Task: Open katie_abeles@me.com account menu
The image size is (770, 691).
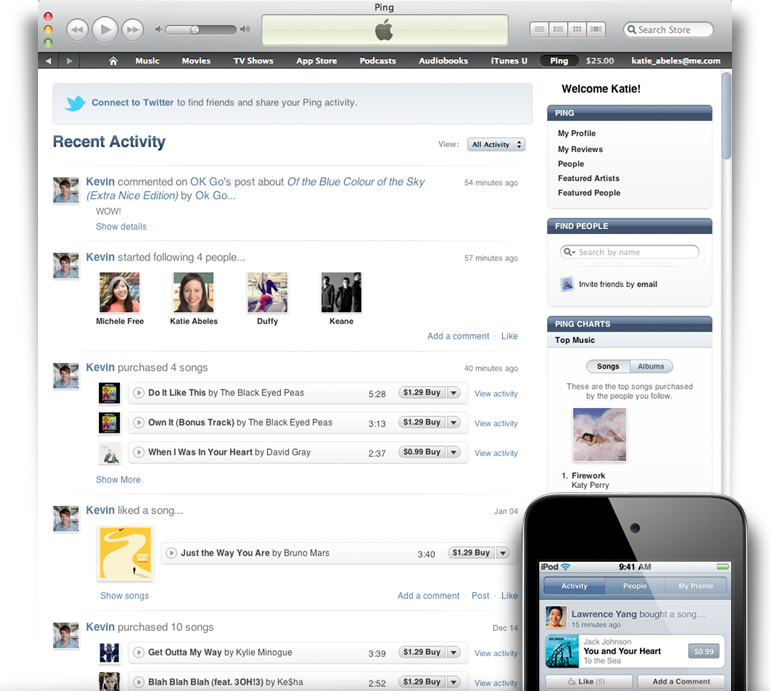Action: point(676,61)
